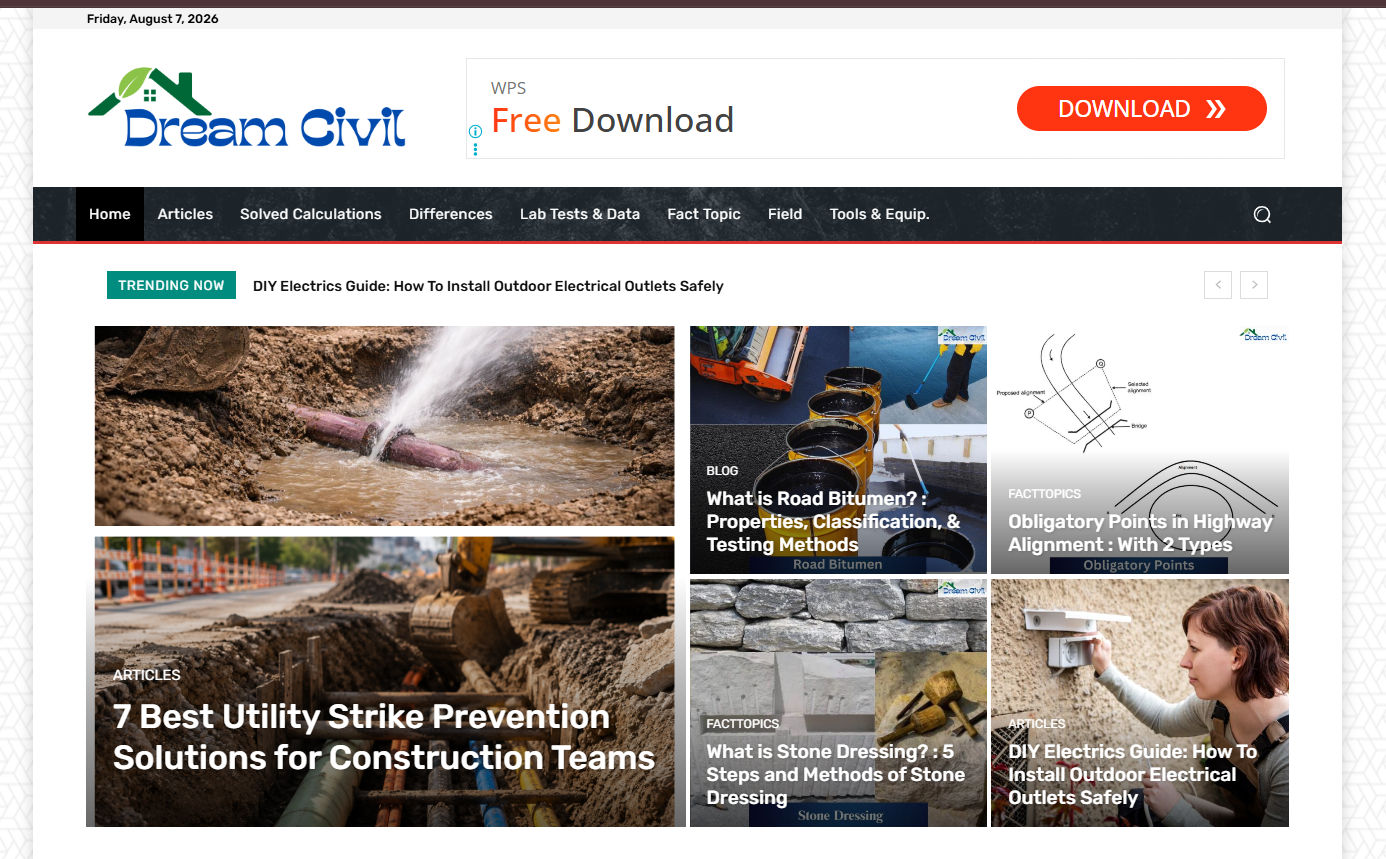Open DIY Electrics Guide card headline
The height and width of the screenshot is (859, 1386).
pyautogui.click(x=1133, y=774)
